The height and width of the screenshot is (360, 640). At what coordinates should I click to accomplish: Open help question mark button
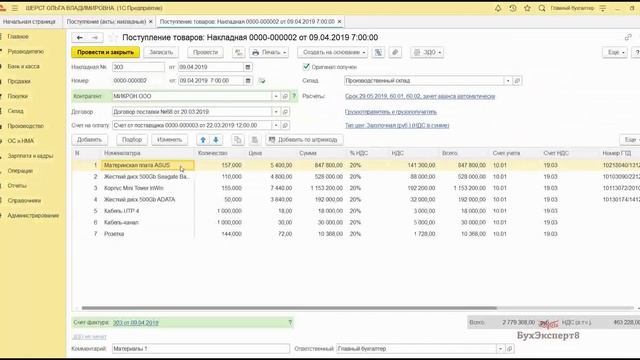pyautogui.click(x=636, y=52)
